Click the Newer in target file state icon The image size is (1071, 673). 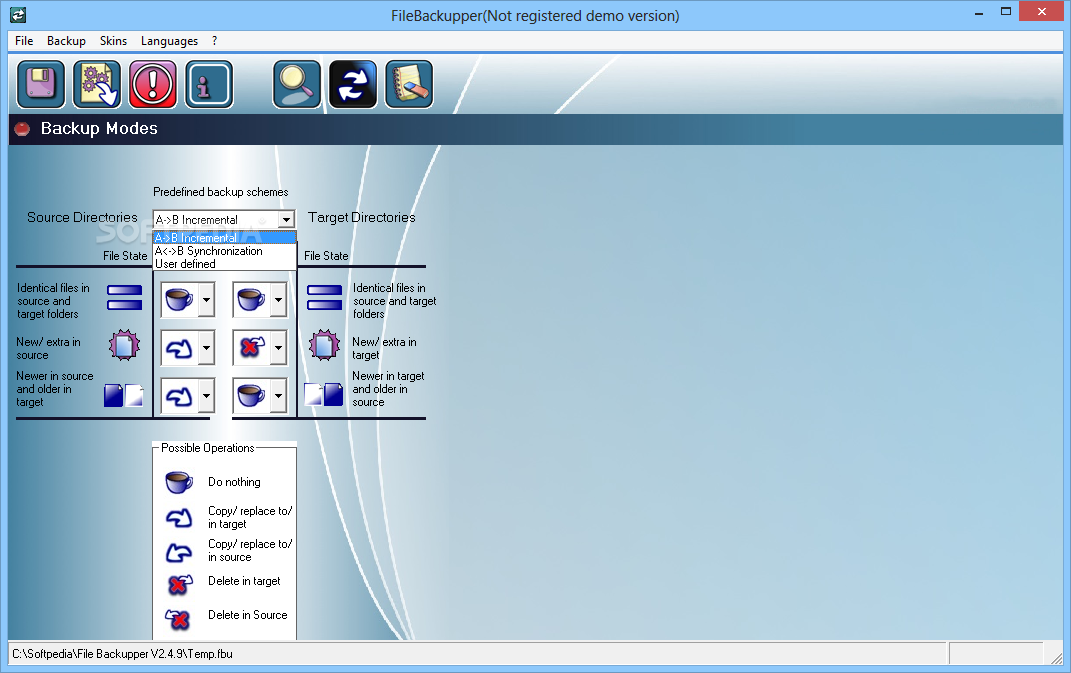click(324, 395)
